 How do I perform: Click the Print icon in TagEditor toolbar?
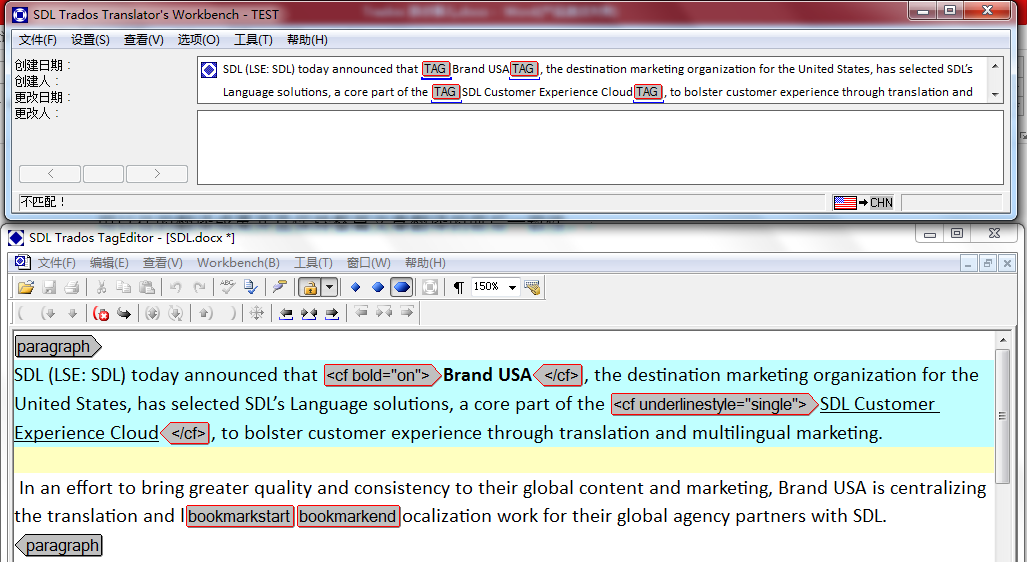click(x=72, y=287)
